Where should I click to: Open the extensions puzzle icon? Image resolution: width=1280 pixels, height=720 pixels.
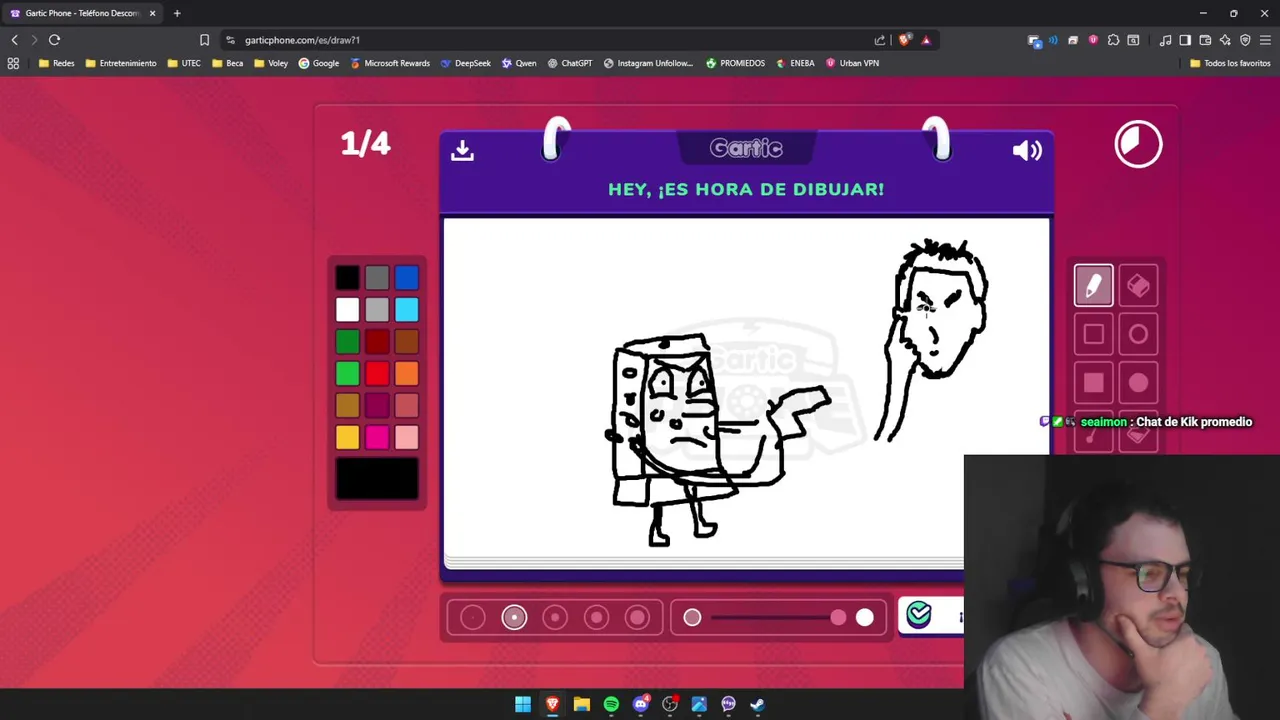coord(1113,40)
